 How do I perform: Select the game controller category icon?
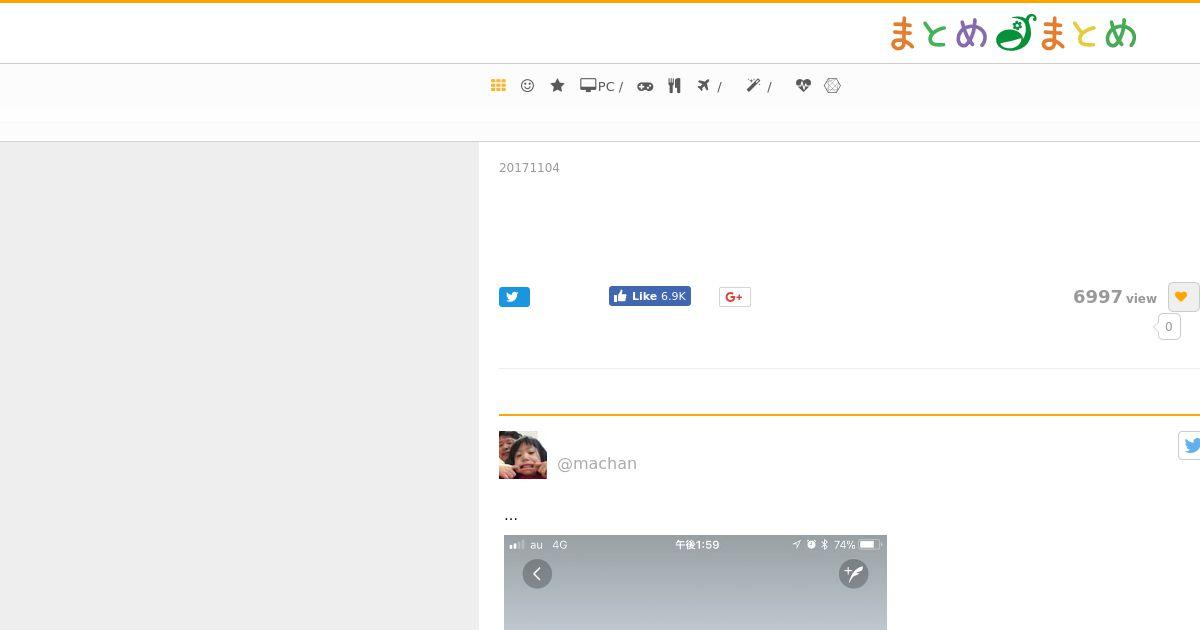coord(645,86)
